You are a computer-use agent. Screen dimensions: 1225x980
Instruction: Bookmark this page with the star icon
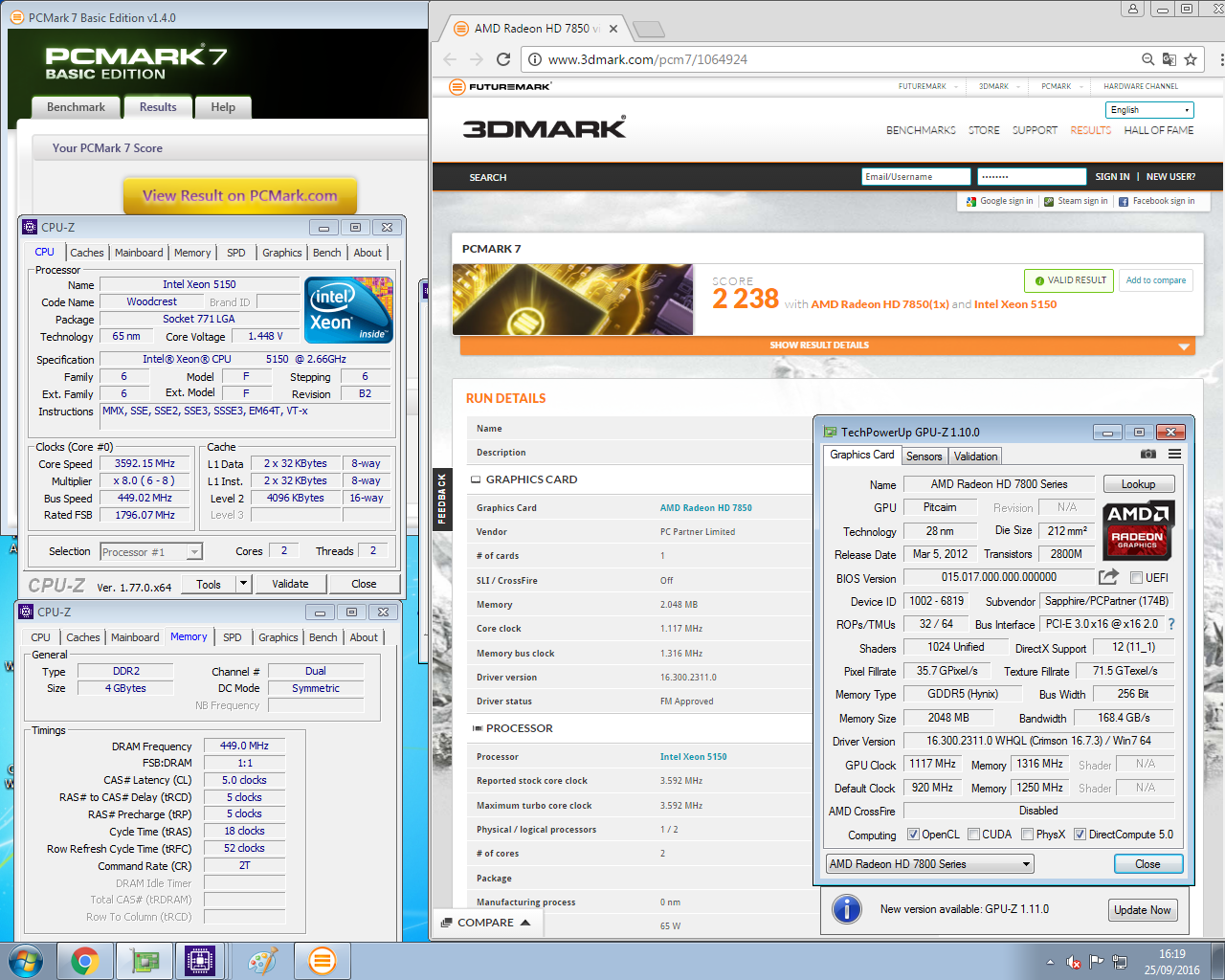[1191, 59]
